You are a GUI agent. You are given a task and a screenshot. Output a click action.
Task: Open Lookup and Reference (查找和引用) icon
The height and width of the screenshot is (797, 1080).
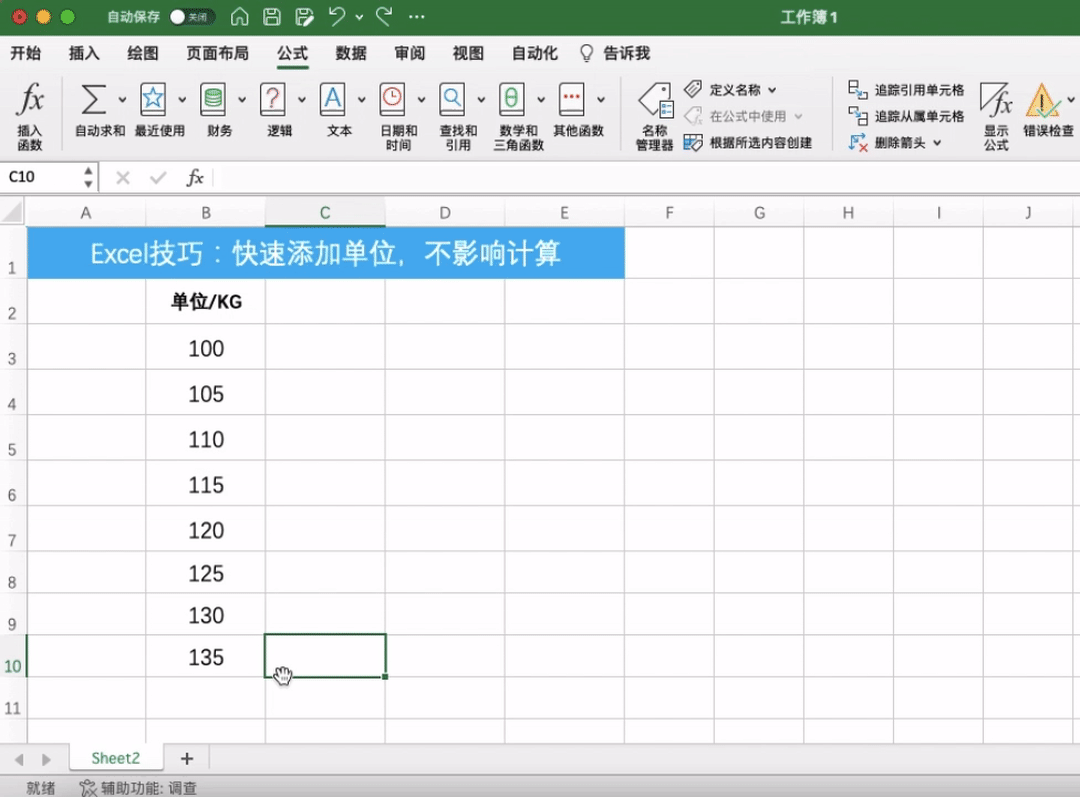coord(453,99)
